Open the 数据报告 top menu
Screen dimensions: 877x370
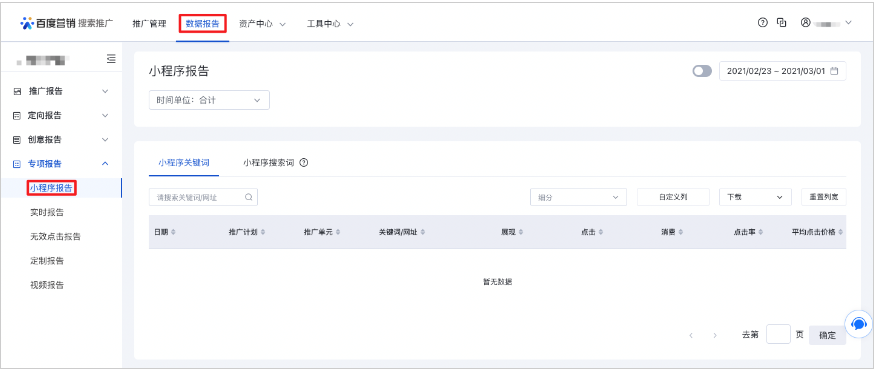click(203, 24)
